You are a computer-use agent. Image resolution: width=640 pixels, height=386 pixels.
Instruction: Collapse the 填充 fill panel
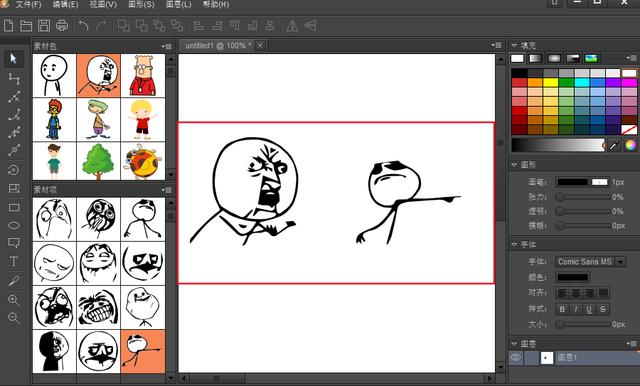pos(514,45)
